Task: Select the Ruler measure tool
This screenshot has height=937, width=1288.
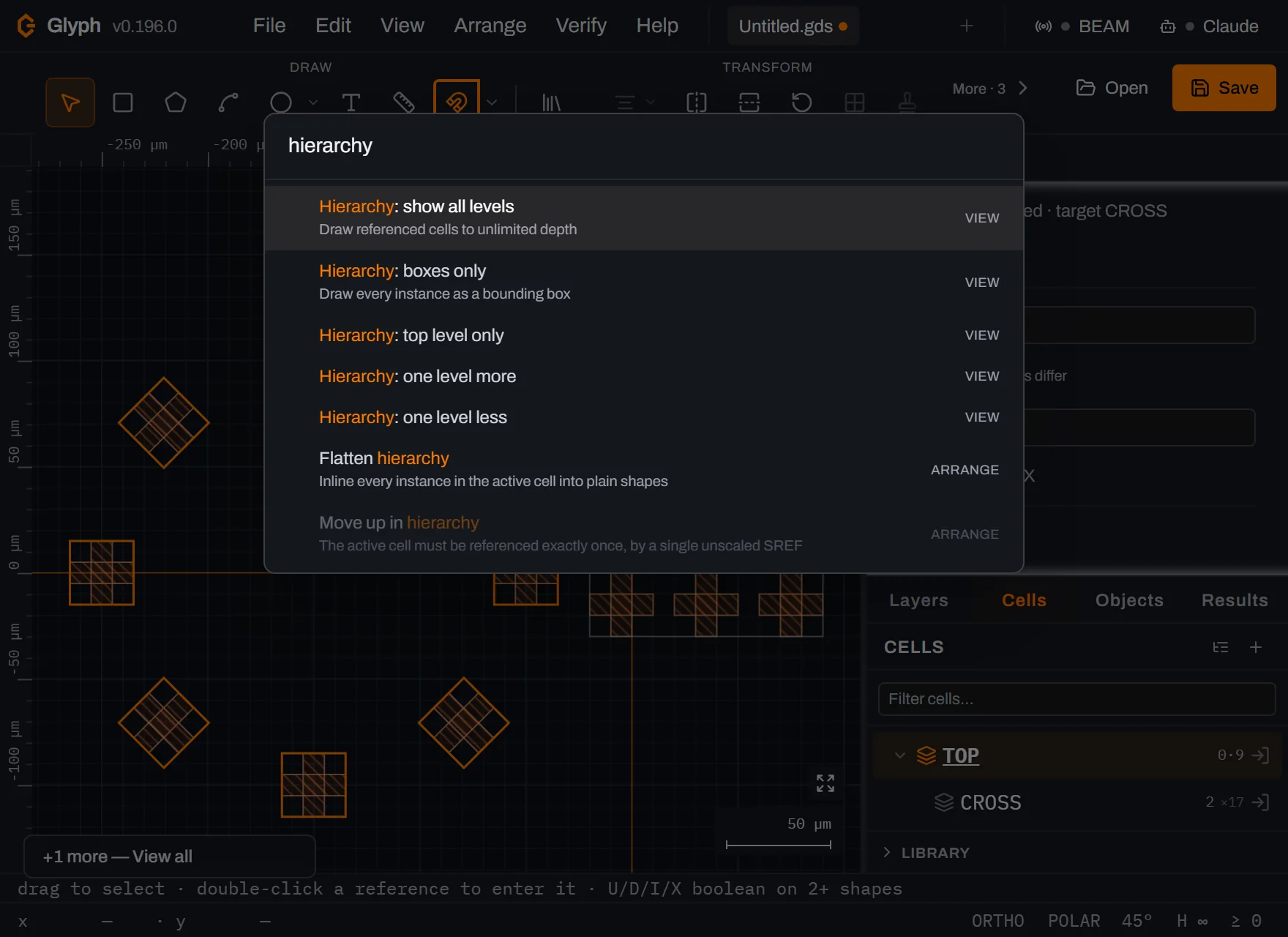Action: (404, 102)
